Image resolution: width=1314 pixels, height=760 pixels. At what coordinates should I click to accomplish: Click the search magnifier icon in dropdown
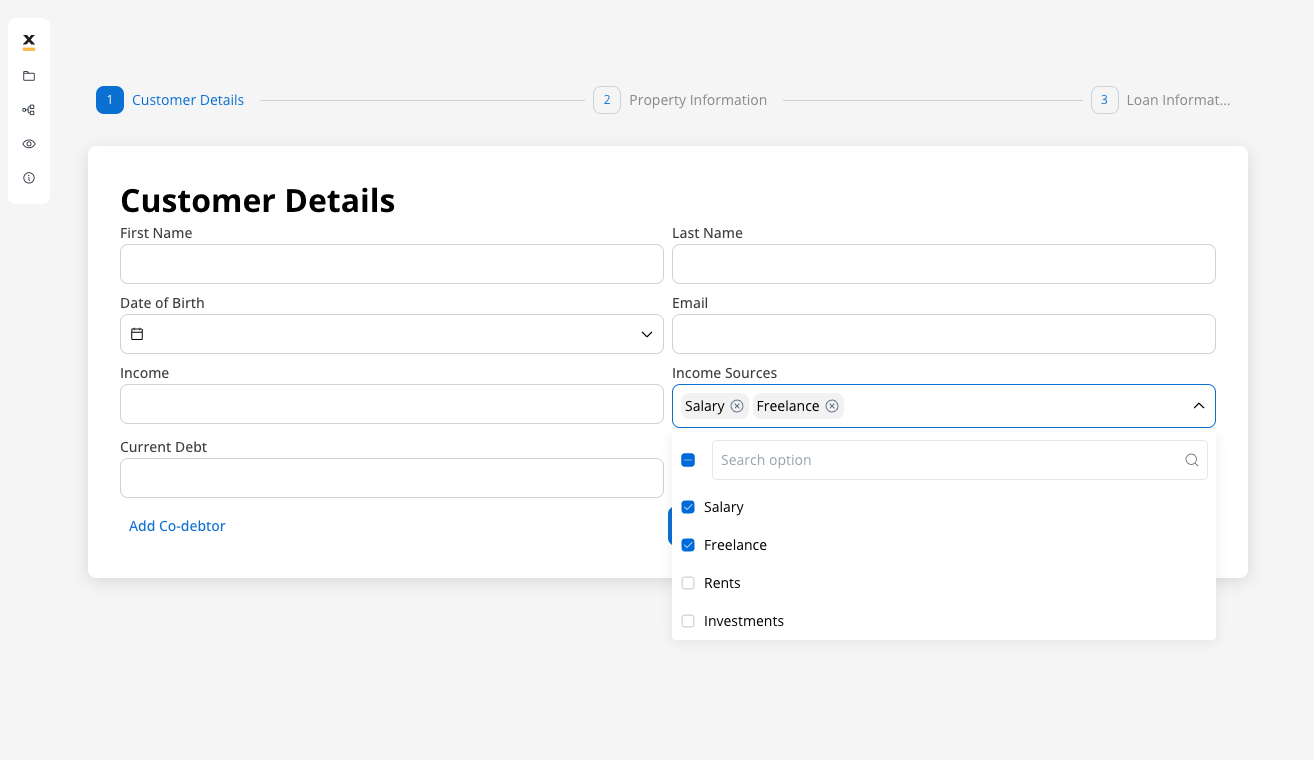[x=1191, y=460]
